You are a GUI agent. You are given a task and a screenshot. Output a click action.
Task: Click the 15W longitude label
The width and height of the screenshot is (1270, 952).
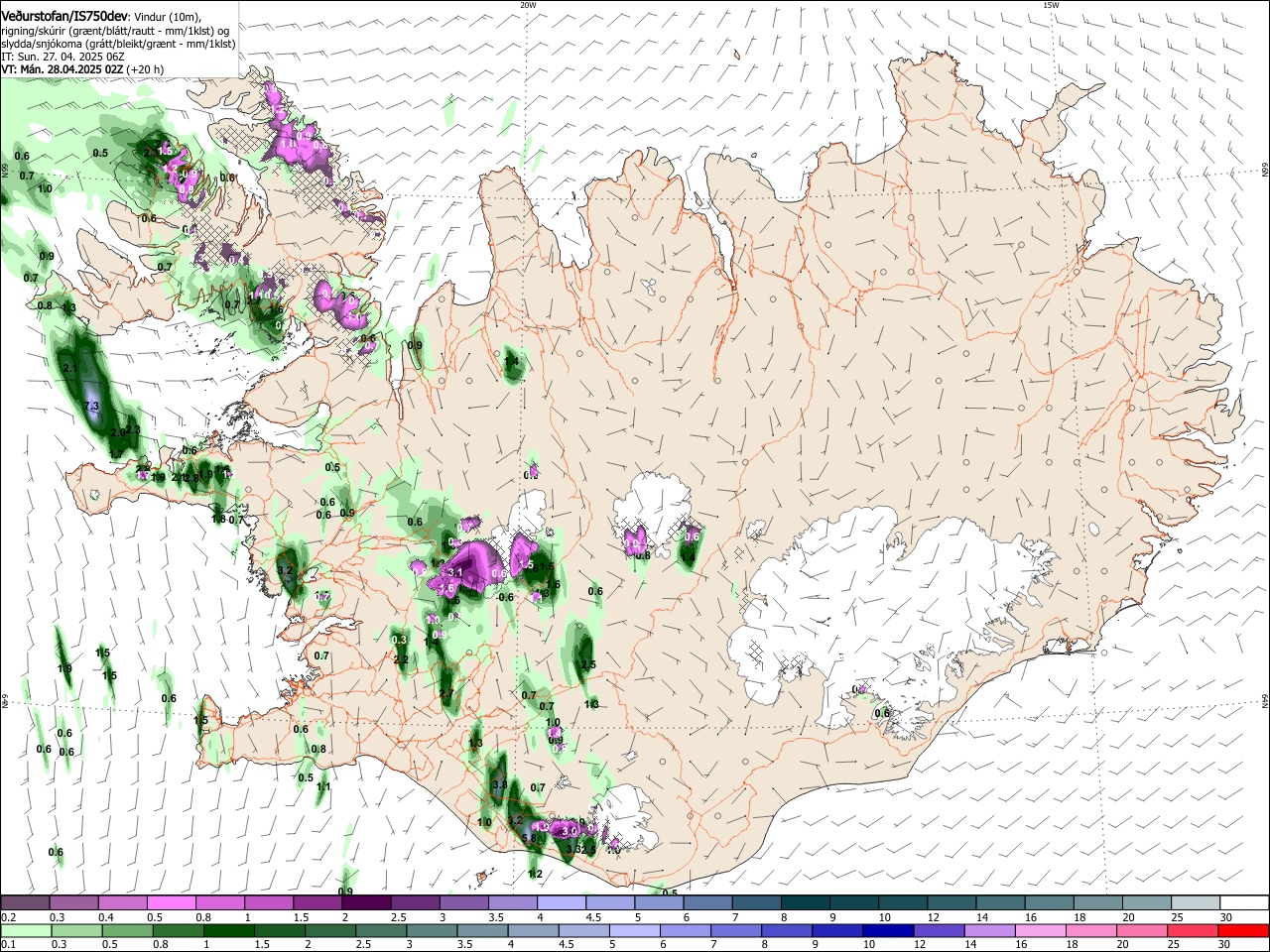[1051, 5]
